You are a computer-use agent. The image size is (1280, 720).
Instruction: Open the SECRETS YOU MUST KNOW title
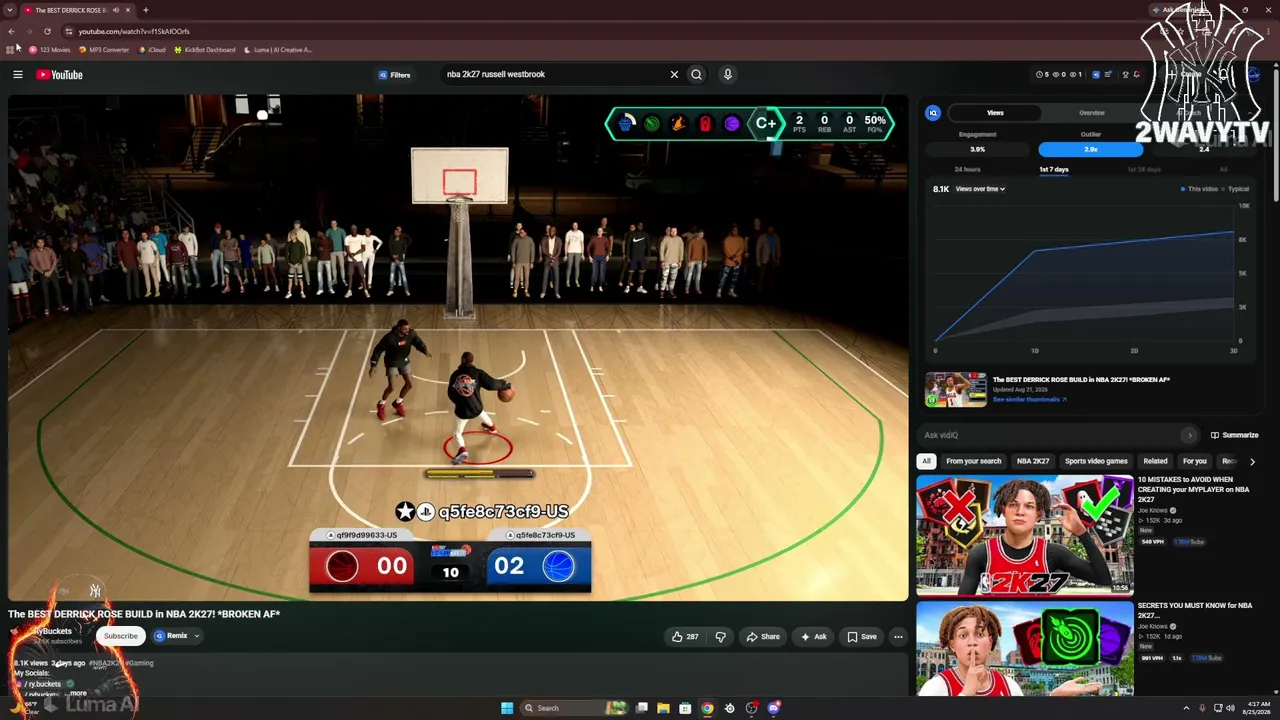[x=1195, y=610]
